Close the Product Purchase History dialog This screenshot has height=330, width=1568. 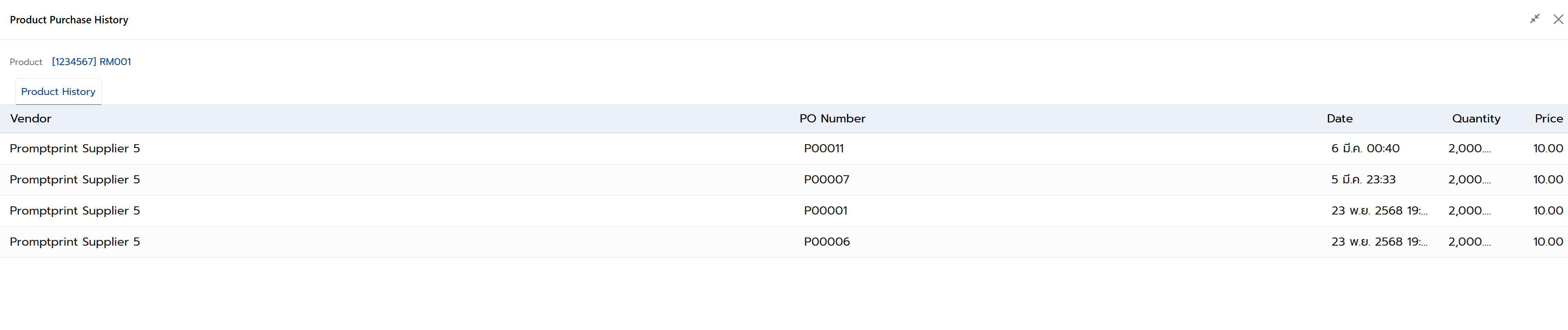coord(1558,19)
